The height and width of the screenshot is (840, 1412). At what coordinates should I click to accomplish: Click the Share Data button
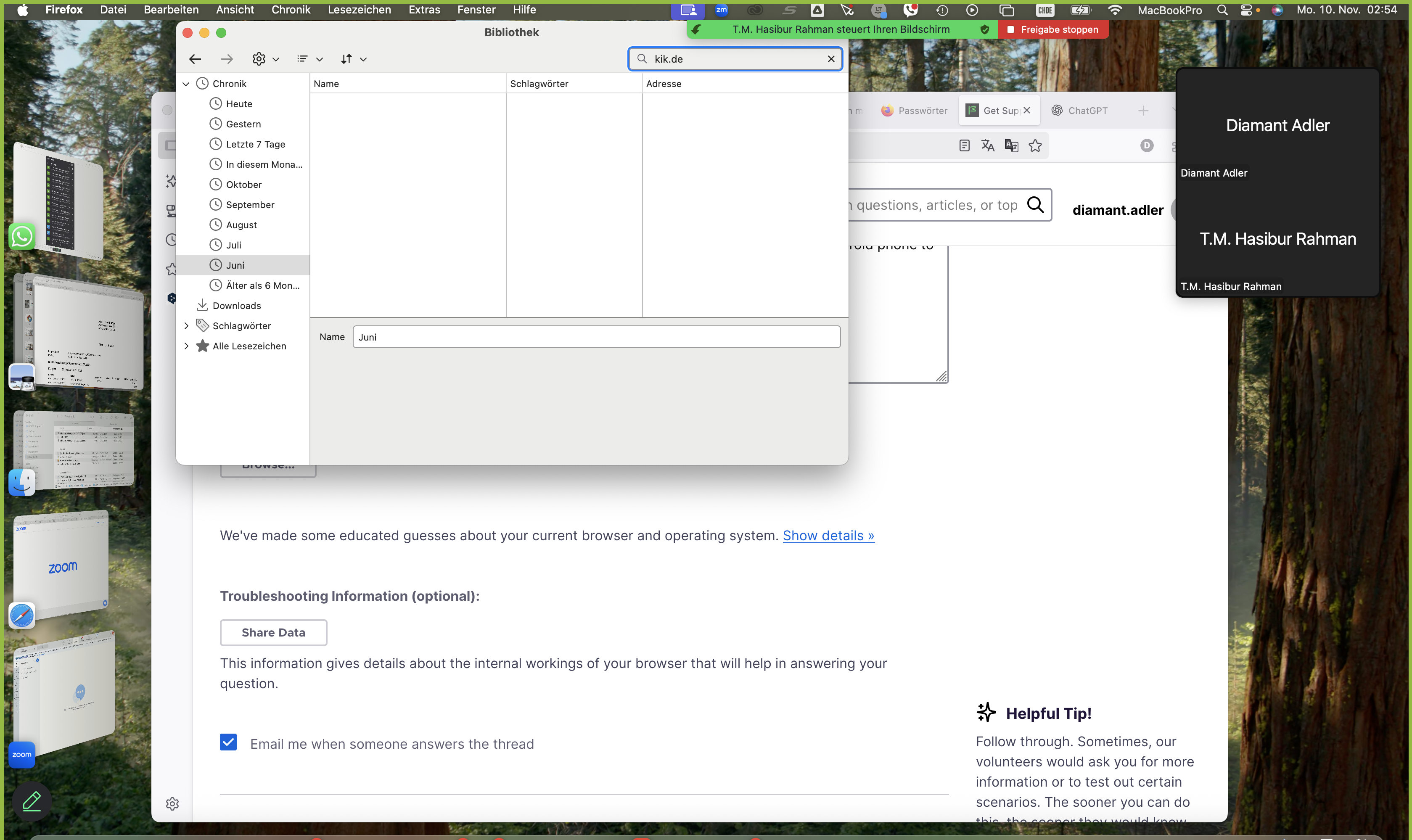(x=273, y=632)
